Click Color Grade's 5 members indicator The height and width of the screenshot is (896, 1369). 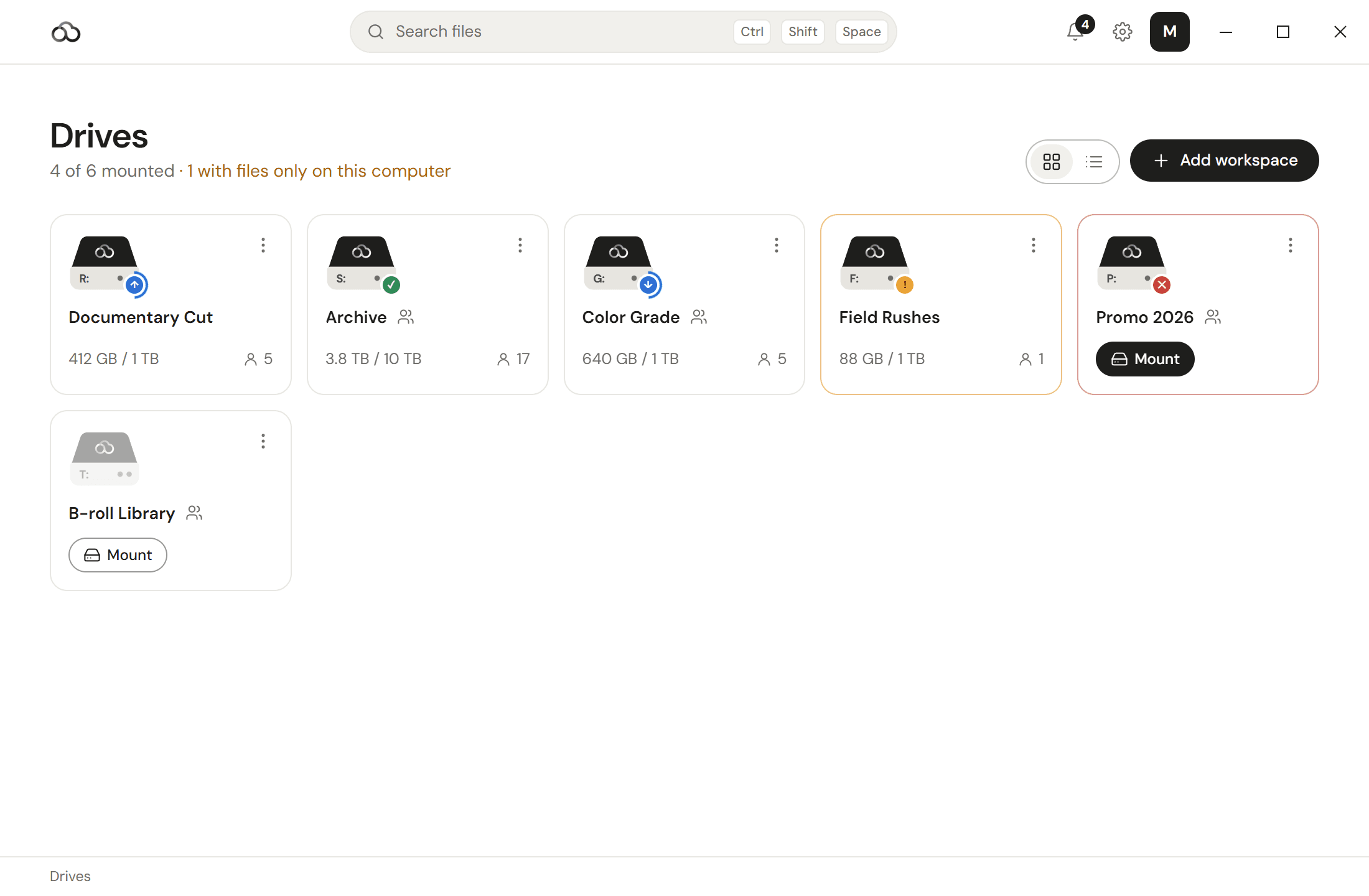[772, 359]
